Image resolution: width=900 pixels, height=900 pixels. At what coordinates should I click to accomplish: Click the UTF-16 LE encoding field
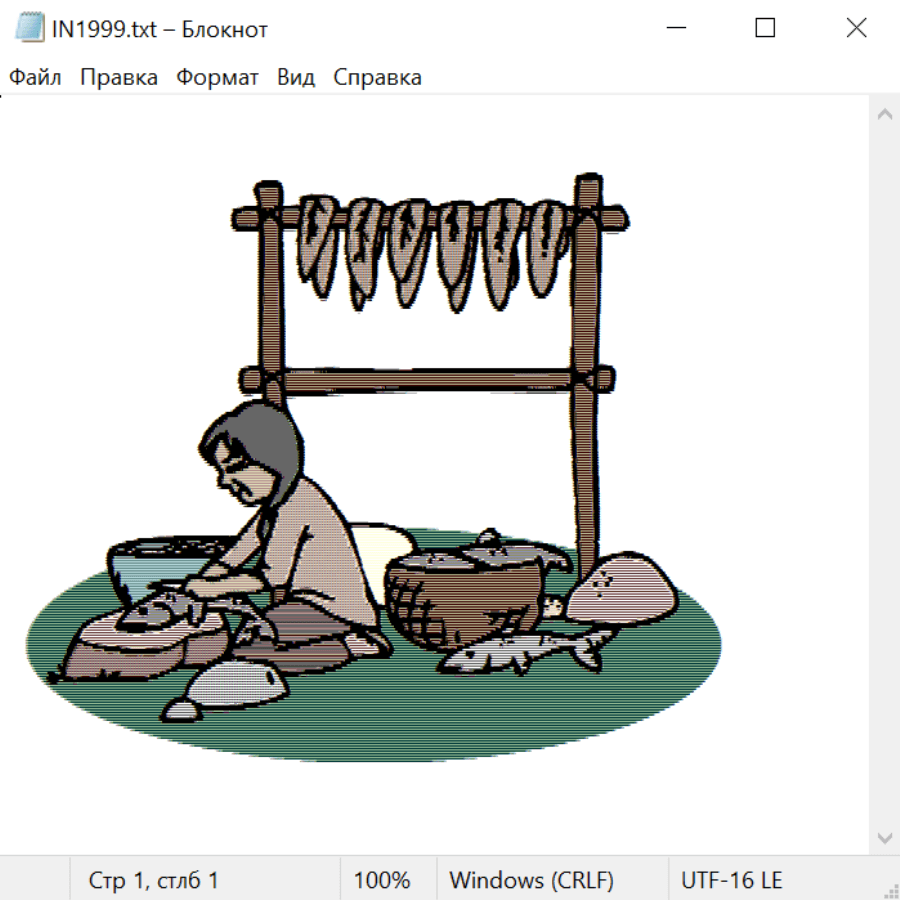(x=732, y=881)
